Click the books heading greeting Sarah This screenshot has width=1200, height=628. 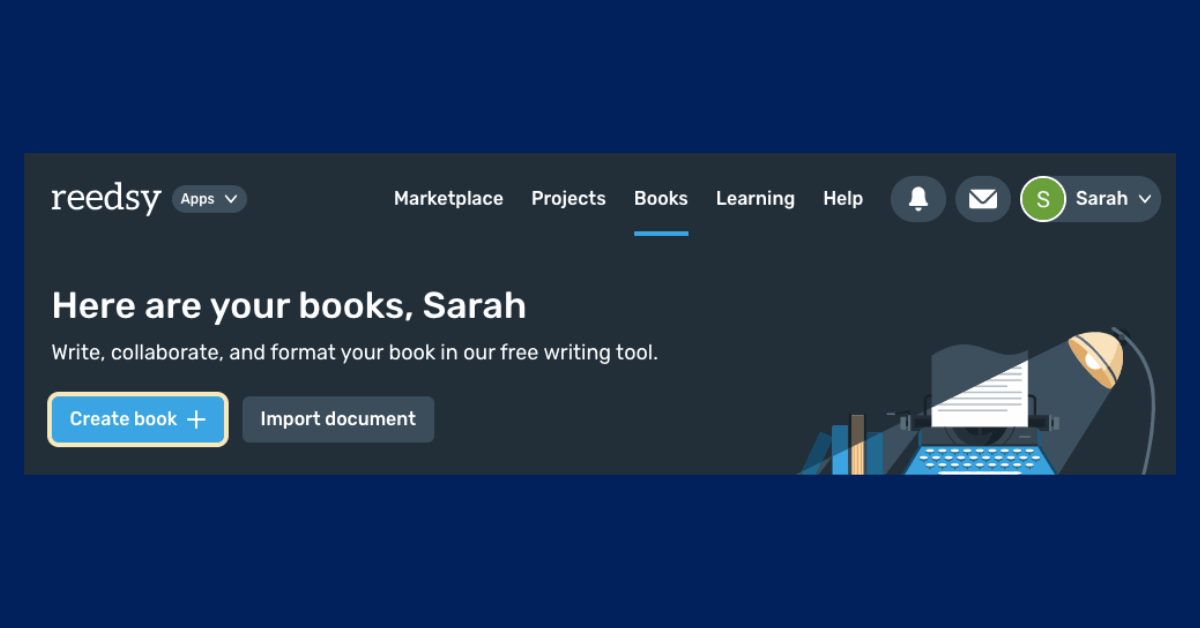pyautogui.click(x=288, y=305)
